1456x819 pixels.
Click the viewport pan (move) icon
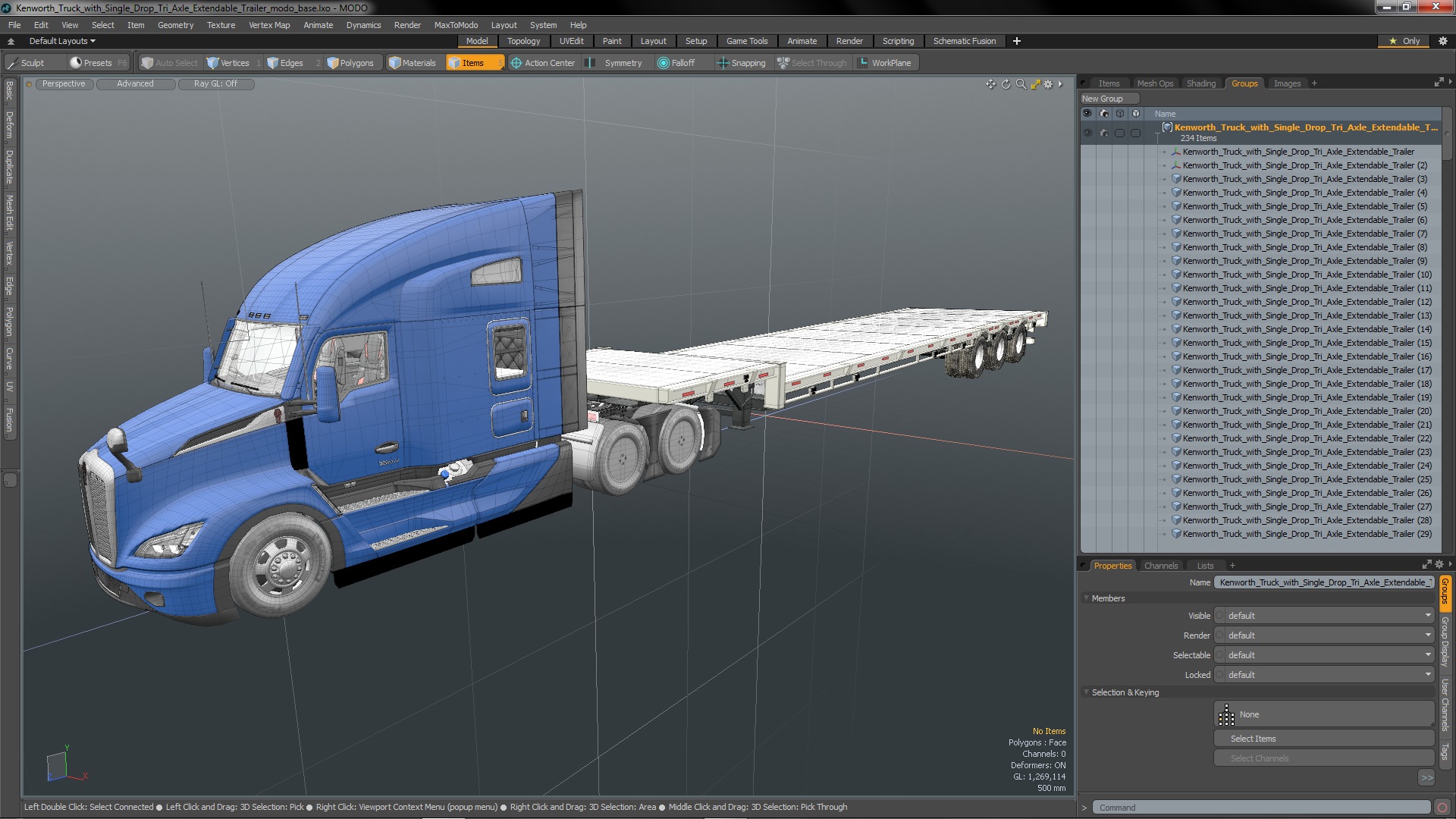pyautogui.click(x=990, y=84)
